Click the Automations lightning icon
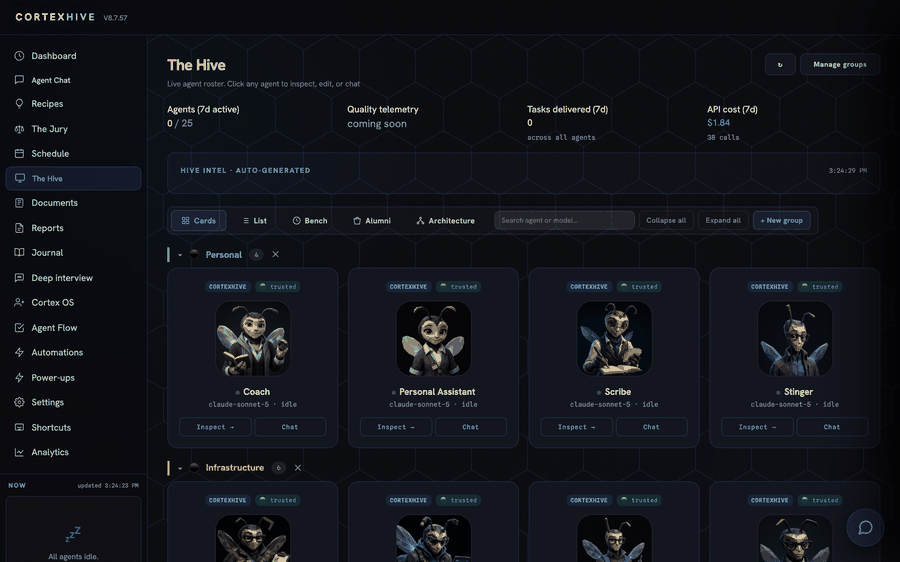 pos(19,352)
